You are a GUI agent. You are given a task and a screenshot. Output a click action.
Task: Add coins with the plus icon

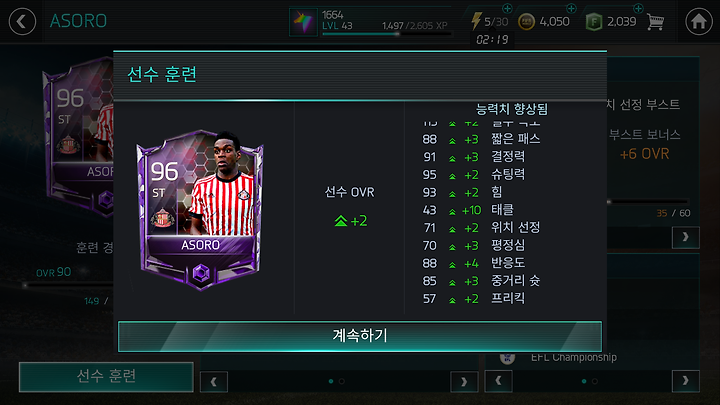pyautogui.click(x=571, y=8)
